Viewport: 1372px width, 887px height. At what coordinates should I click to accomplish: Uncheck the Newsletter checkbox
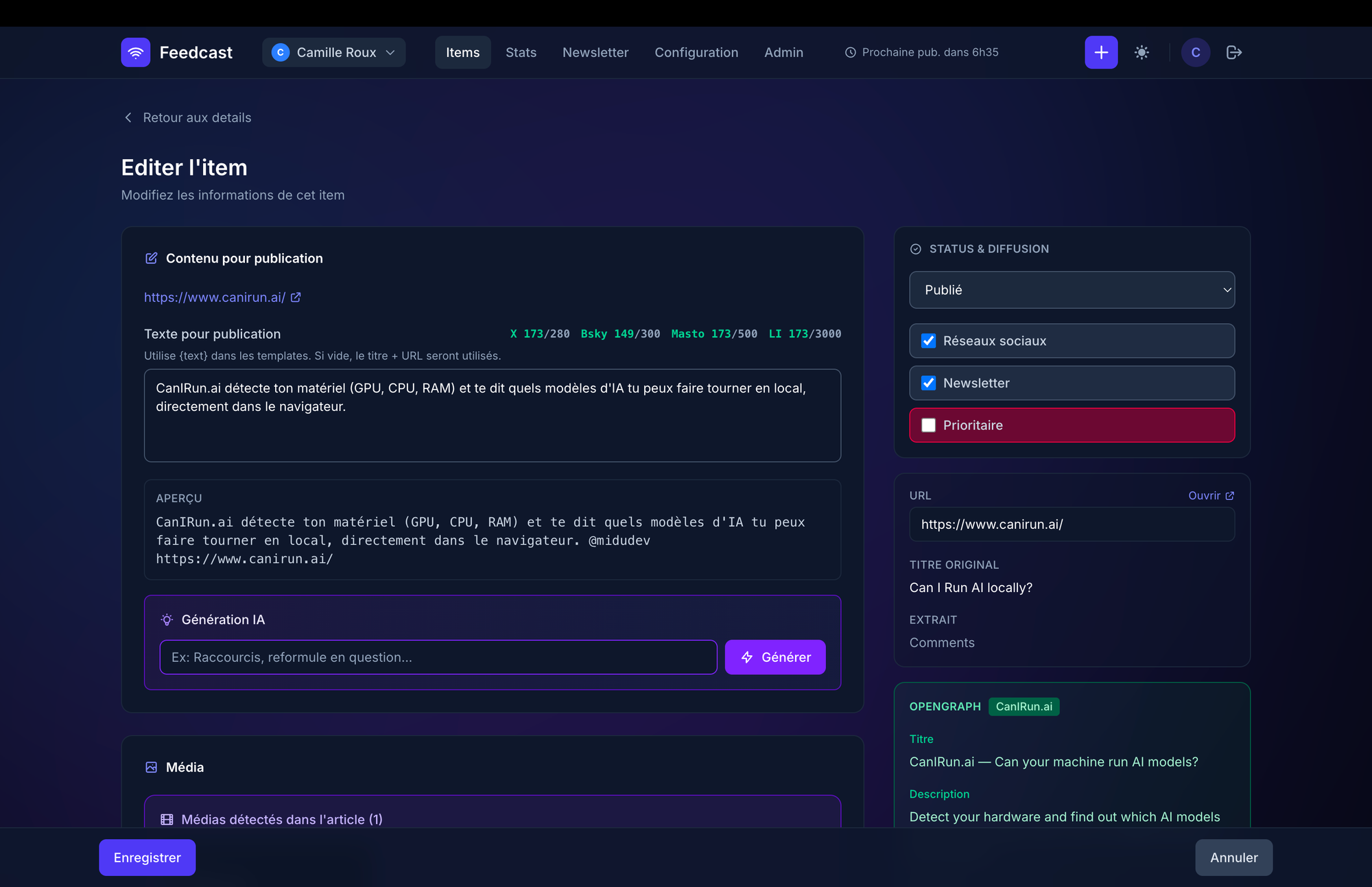928,383
